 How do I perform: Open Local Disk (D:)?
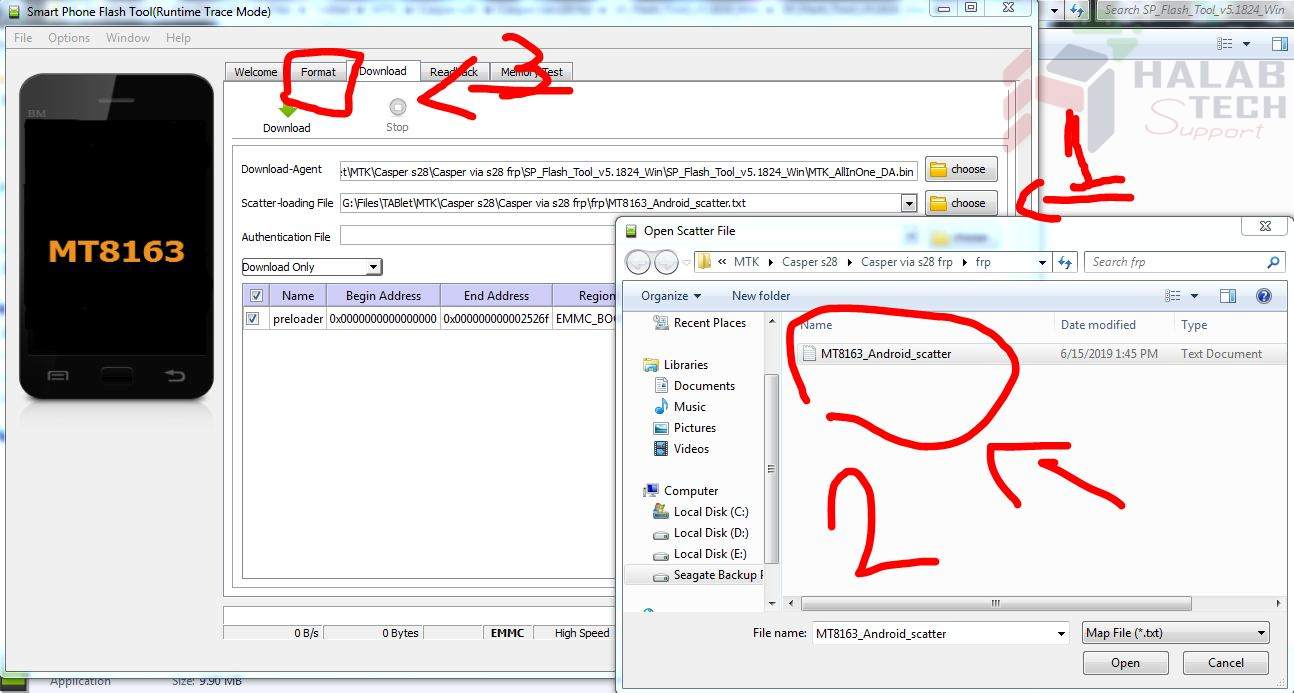click(x=701, y=533)
